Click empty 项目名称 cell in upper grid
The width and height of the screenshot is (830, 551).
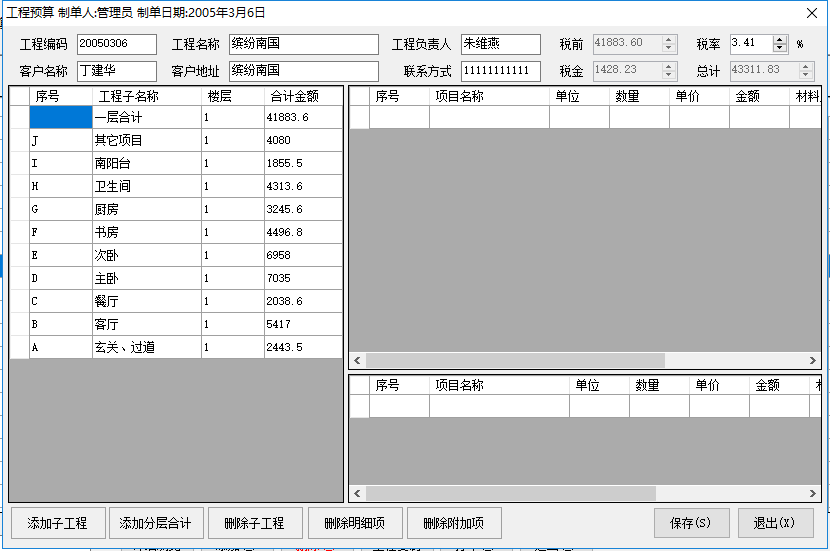point(489,117)
